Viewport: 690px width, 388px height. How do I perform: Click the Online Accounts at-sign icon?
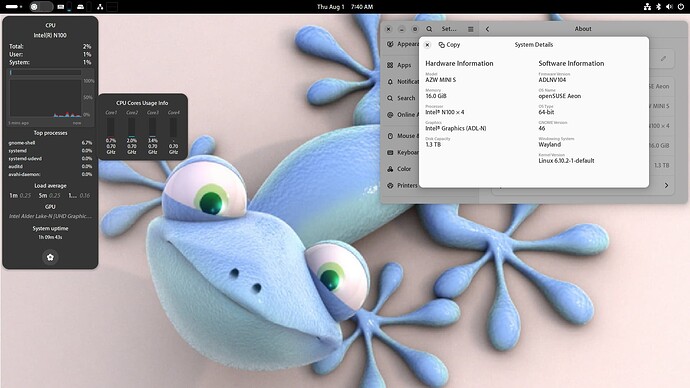click(390, 114)
